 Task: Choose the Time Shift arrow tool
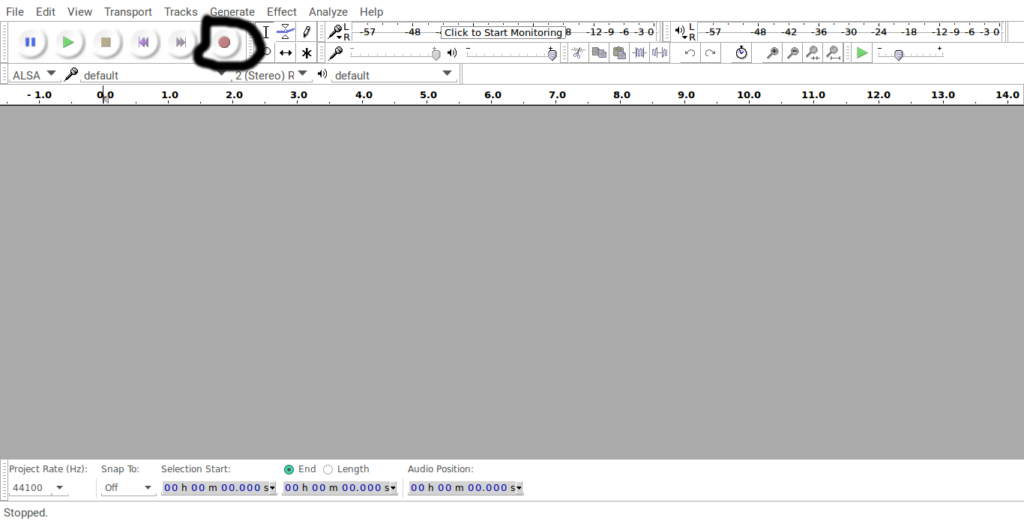tap(286, 53)
